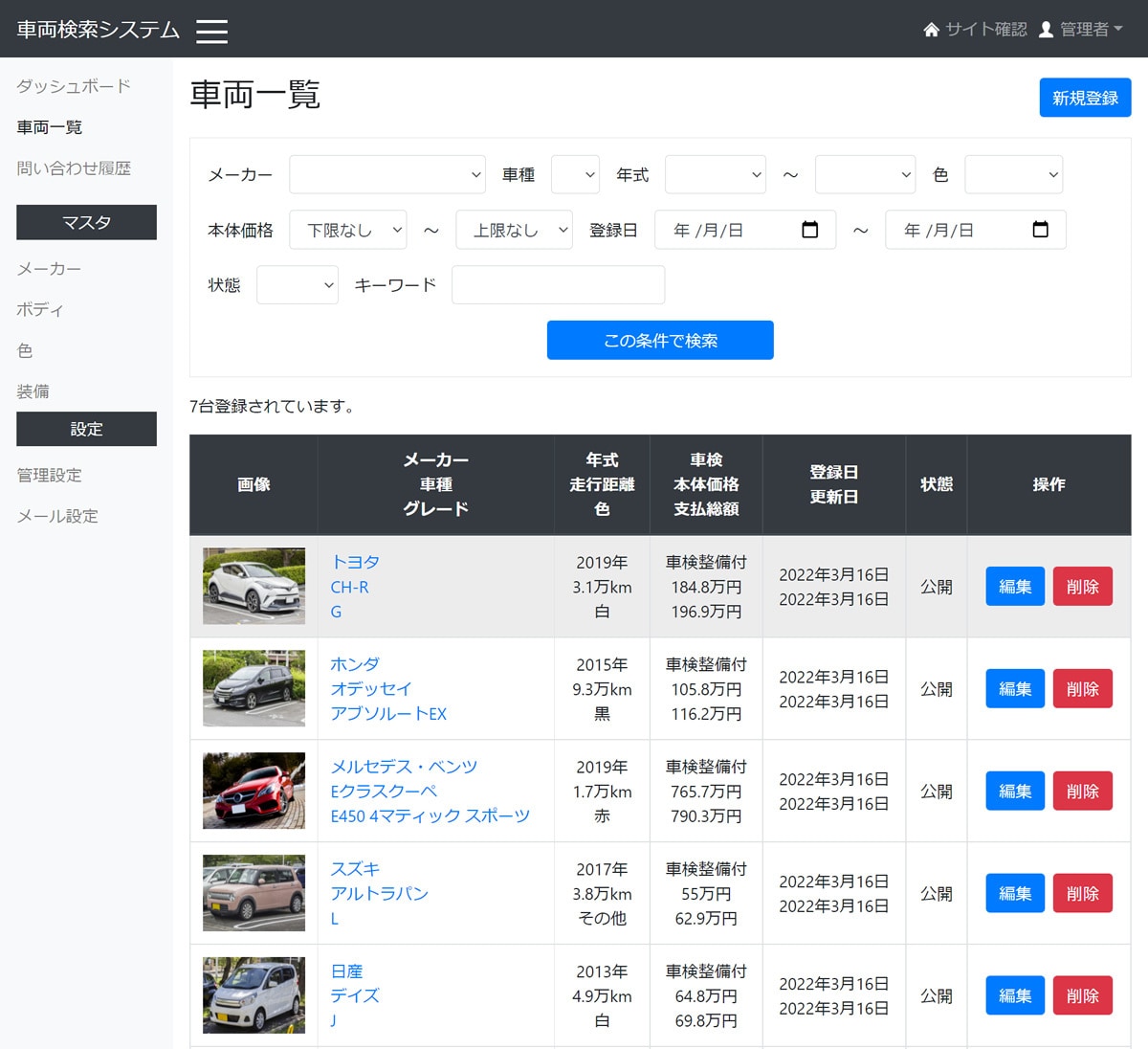Open the アブソルートEX grade link

coord(388,714)
